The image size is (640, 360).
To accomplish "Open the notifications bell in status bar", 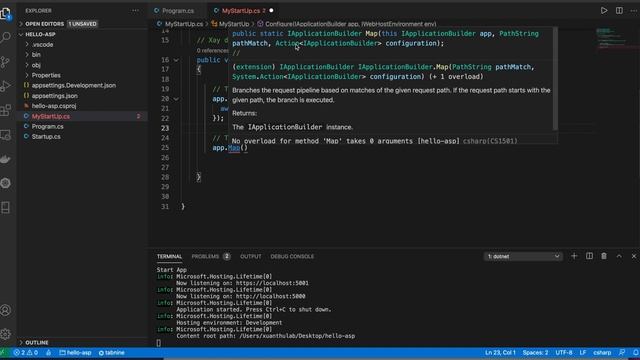I will (636, 353).
